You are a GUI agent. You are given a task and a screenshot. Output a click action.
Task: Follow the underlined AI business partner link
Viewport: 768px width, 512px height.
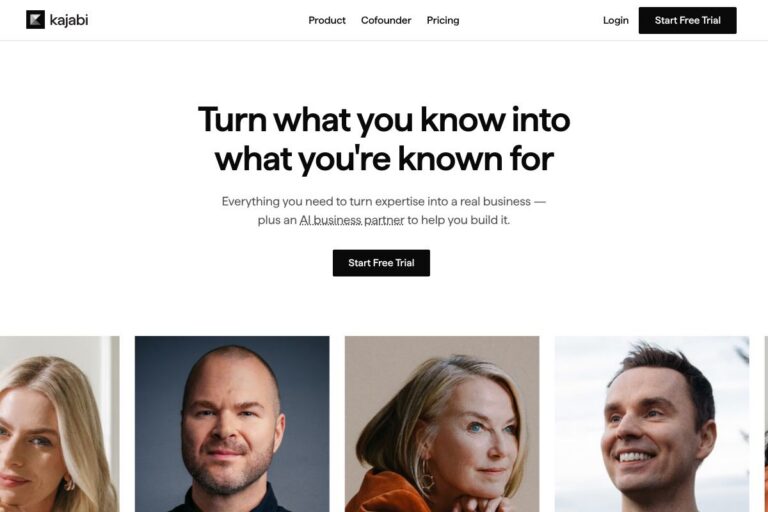(352, 220)
